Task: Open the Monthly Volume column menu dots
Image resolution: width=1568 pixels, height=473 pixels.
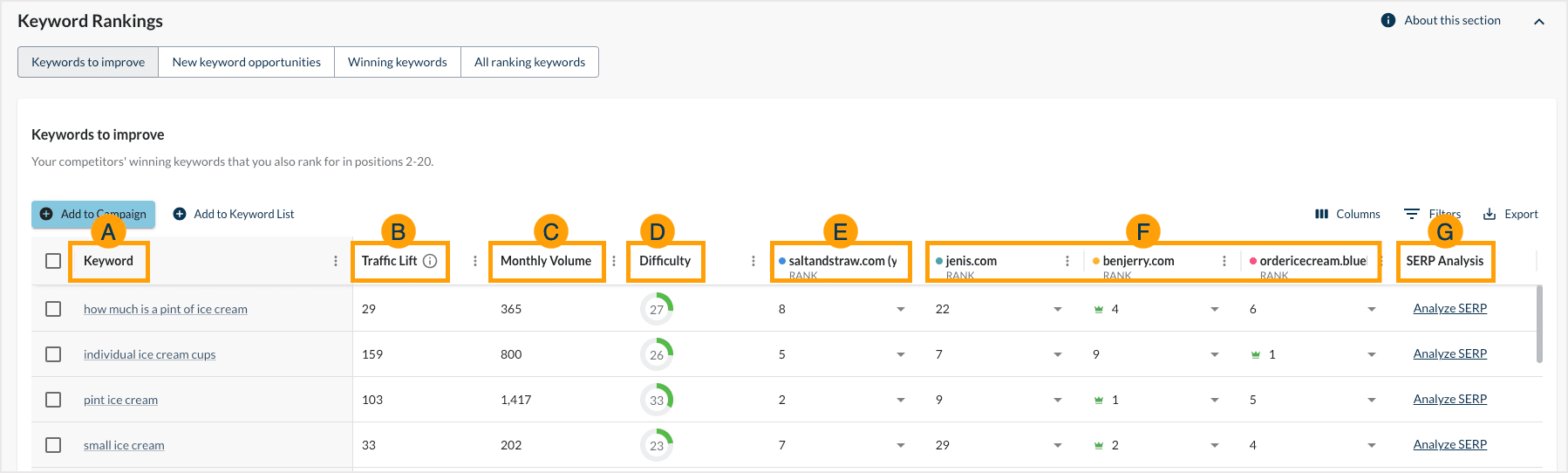Action: click(x=614, y=261)
